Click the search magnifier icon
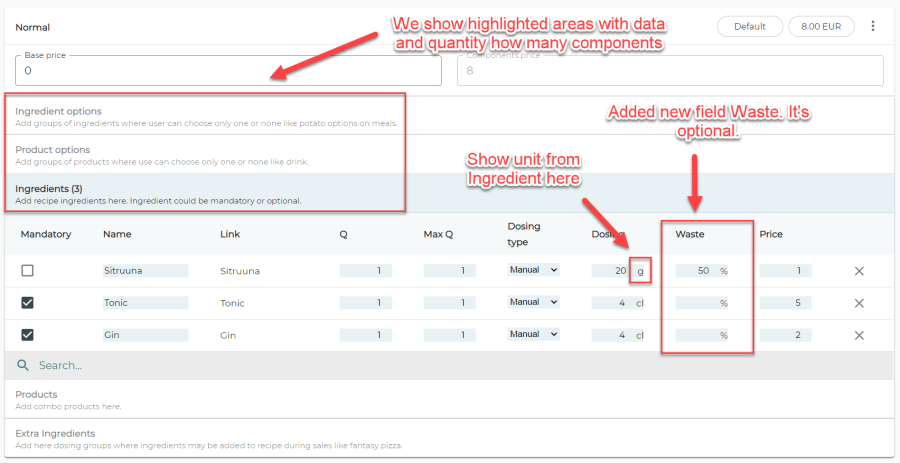The image size is (900, 463). pos(23,366)
